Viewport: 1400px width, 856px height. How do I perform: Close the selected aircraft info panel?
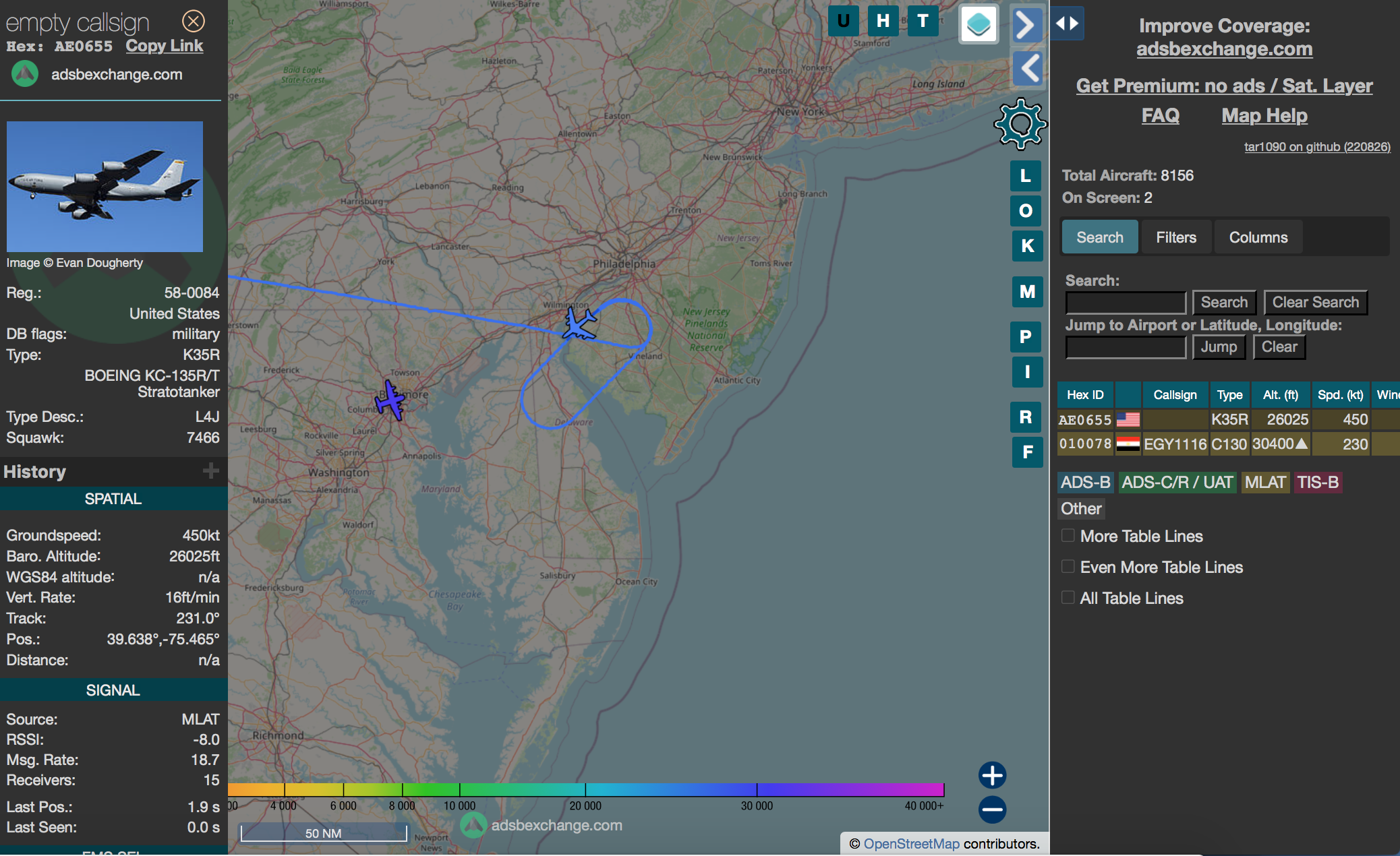point(194,22)
